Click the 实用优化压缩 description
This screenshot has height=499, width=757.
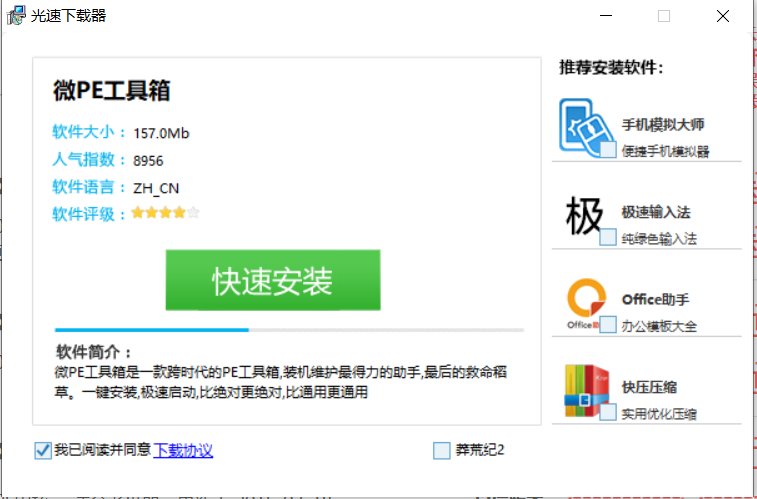click(x=659, y=414)
